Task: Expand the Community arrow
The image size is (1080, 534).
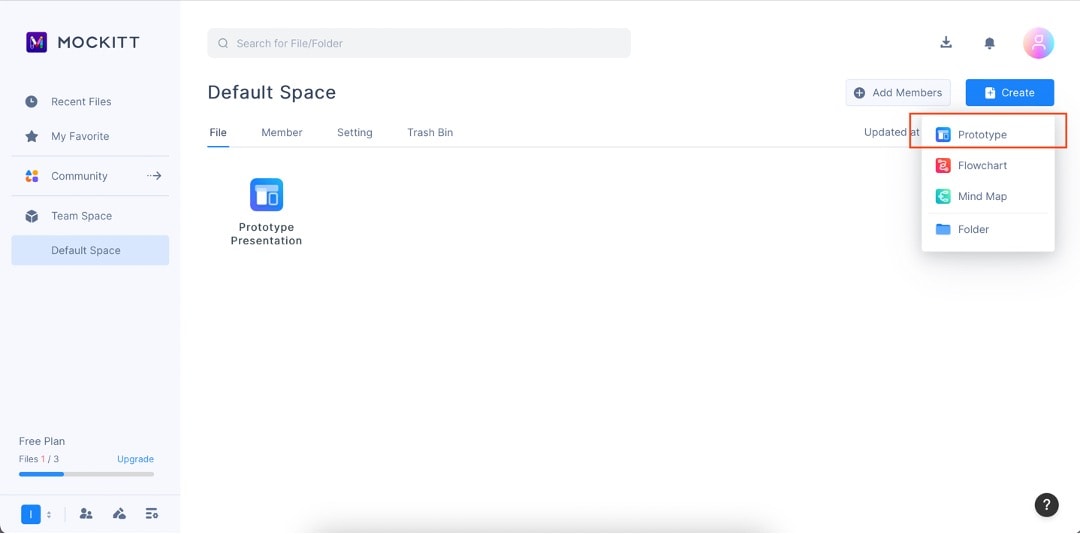Action: tap(154, 176)
